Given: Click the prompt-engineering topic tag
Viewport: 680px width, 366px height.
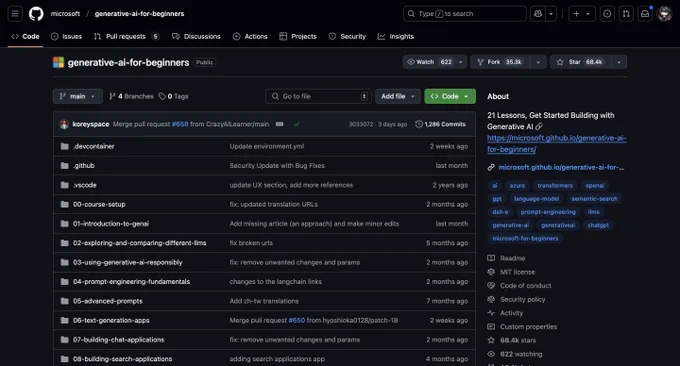Looking at the screenshot, I should (x=548, y=212).
